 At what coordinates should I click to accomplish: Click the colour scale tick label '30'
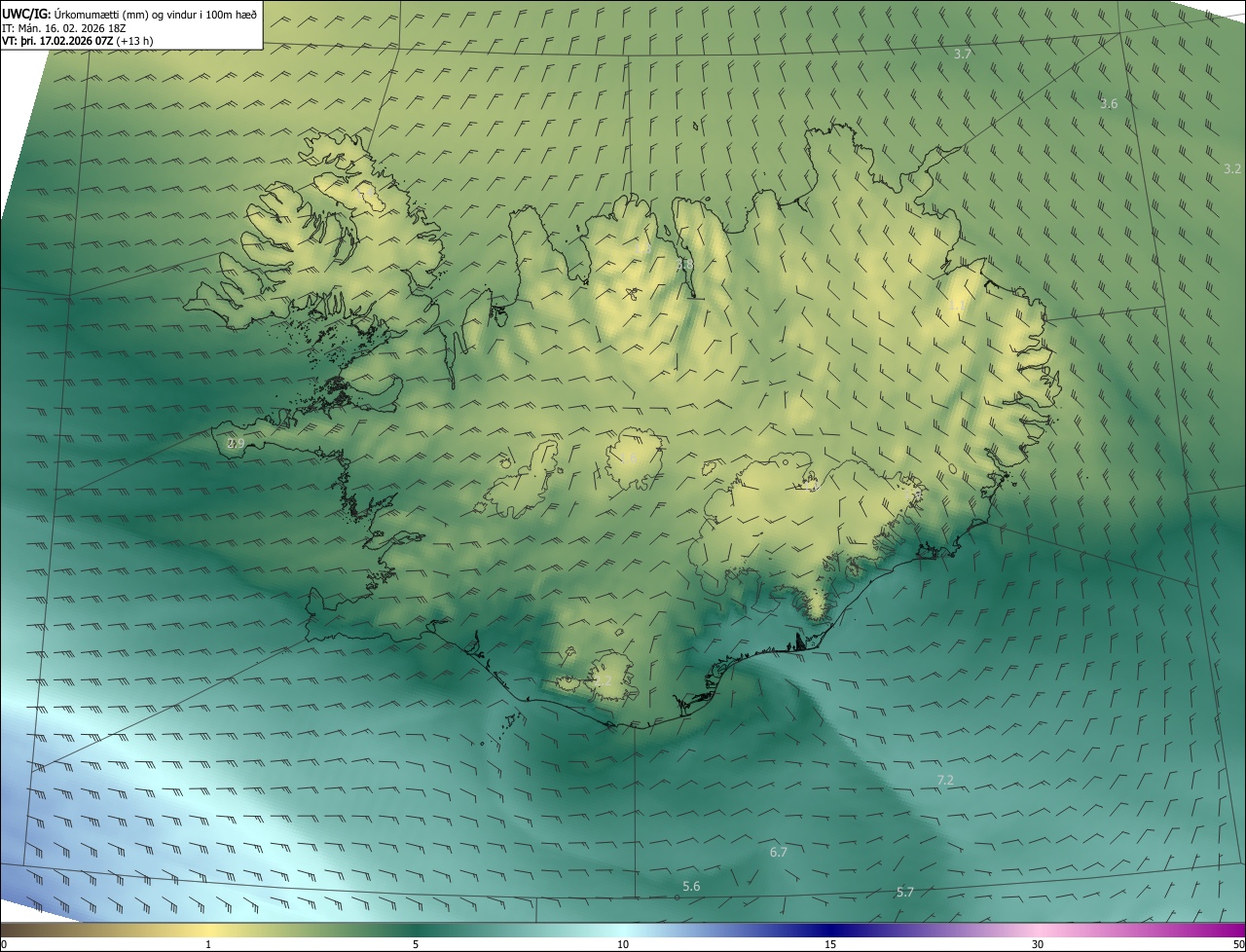1038,945
